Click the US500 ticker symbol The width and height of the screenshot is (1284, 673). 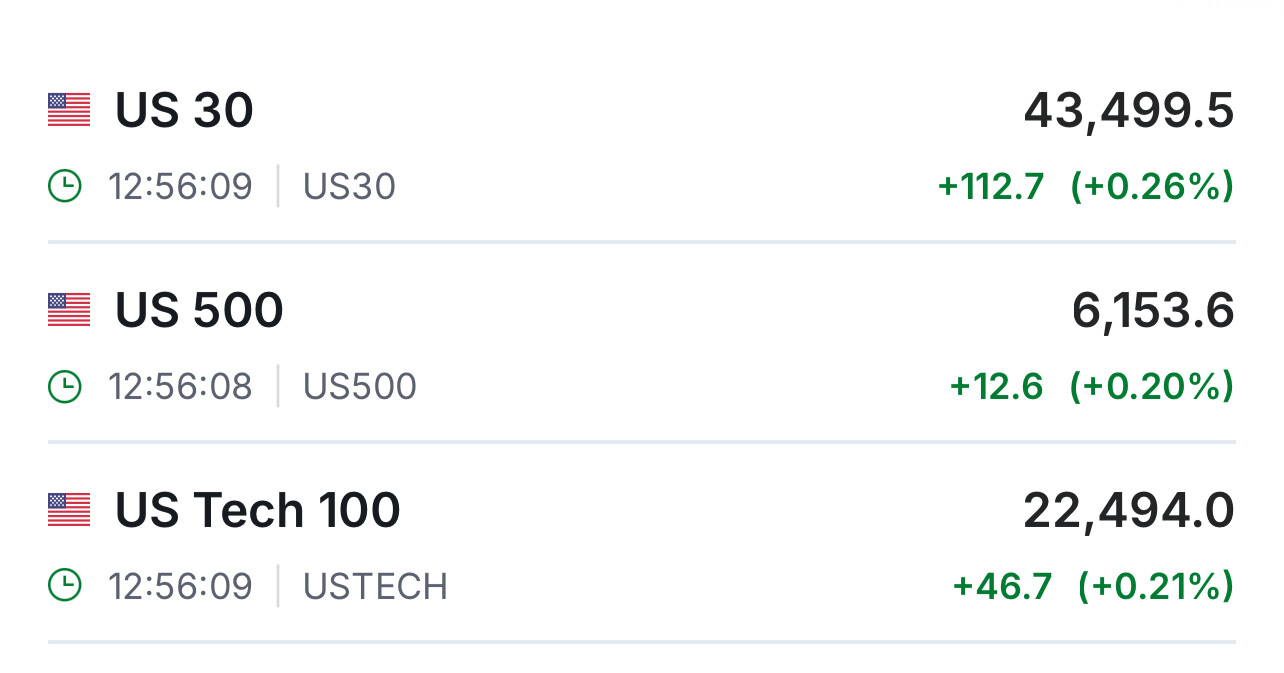[x=359, y=387]
